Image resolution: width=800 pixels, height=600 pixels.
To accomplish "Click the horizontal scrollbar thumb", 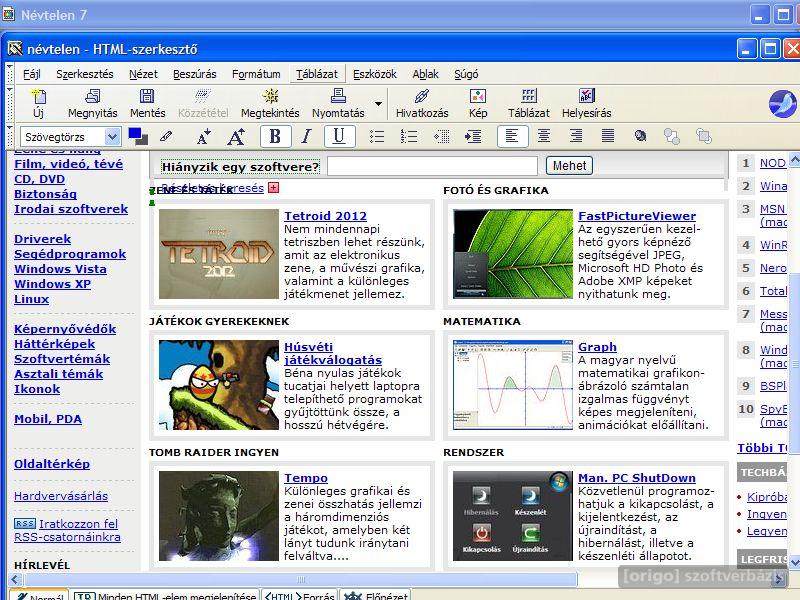I will coord(301,580).
